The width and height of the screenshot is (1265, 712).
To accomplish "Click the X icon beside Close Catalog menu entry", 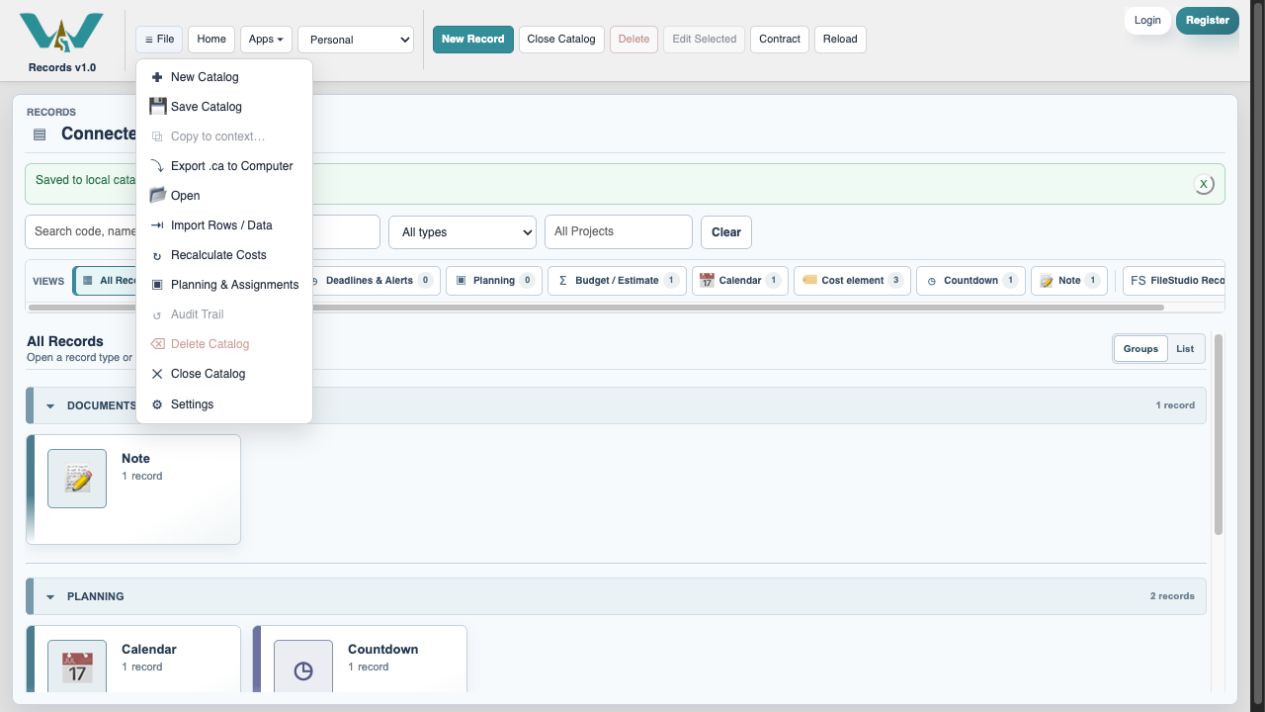I will point(157,374).
